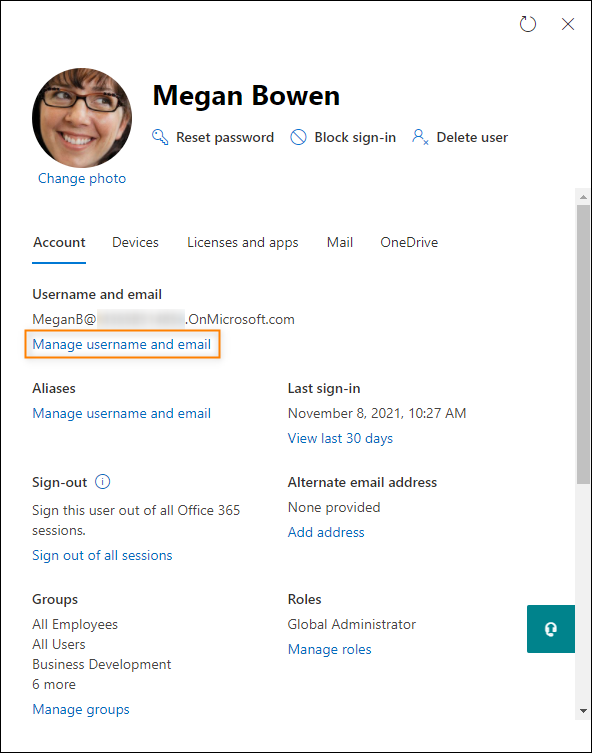Screen dimensions: 592x753
Task: Open the teal help headset button
Action: (x=551, y=629)
